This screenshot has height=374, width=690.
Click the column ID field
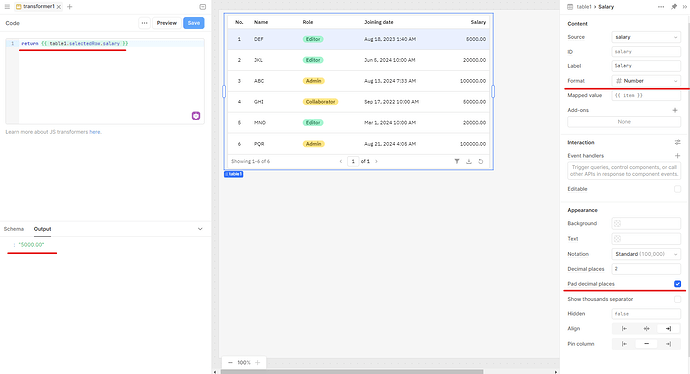coord(646,51)
